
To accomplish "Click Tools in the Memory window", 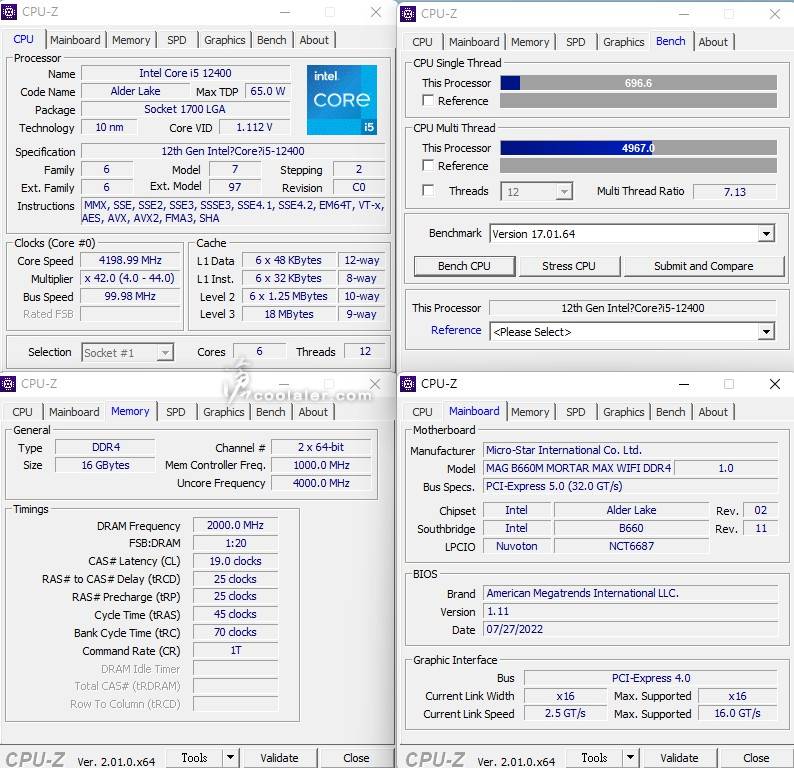I will coord(194,757).
